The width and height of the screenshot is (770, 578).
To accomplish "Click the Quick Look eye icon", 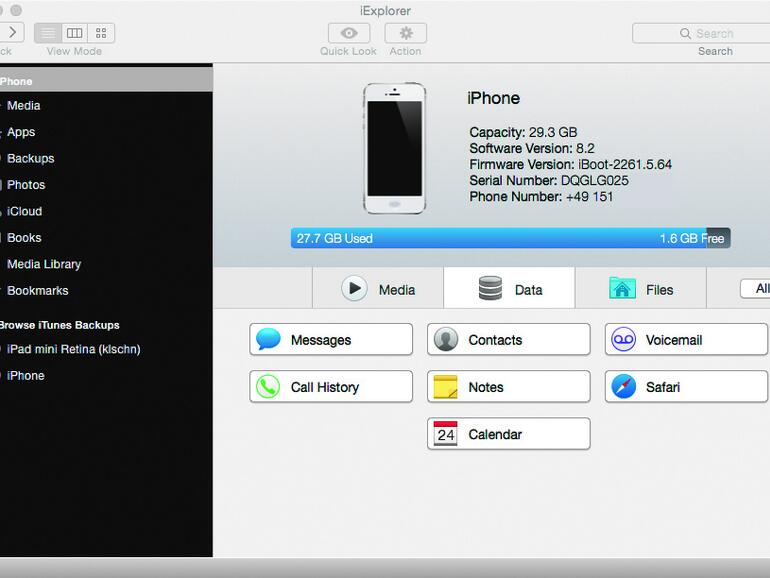I will [x=349, y=33].
